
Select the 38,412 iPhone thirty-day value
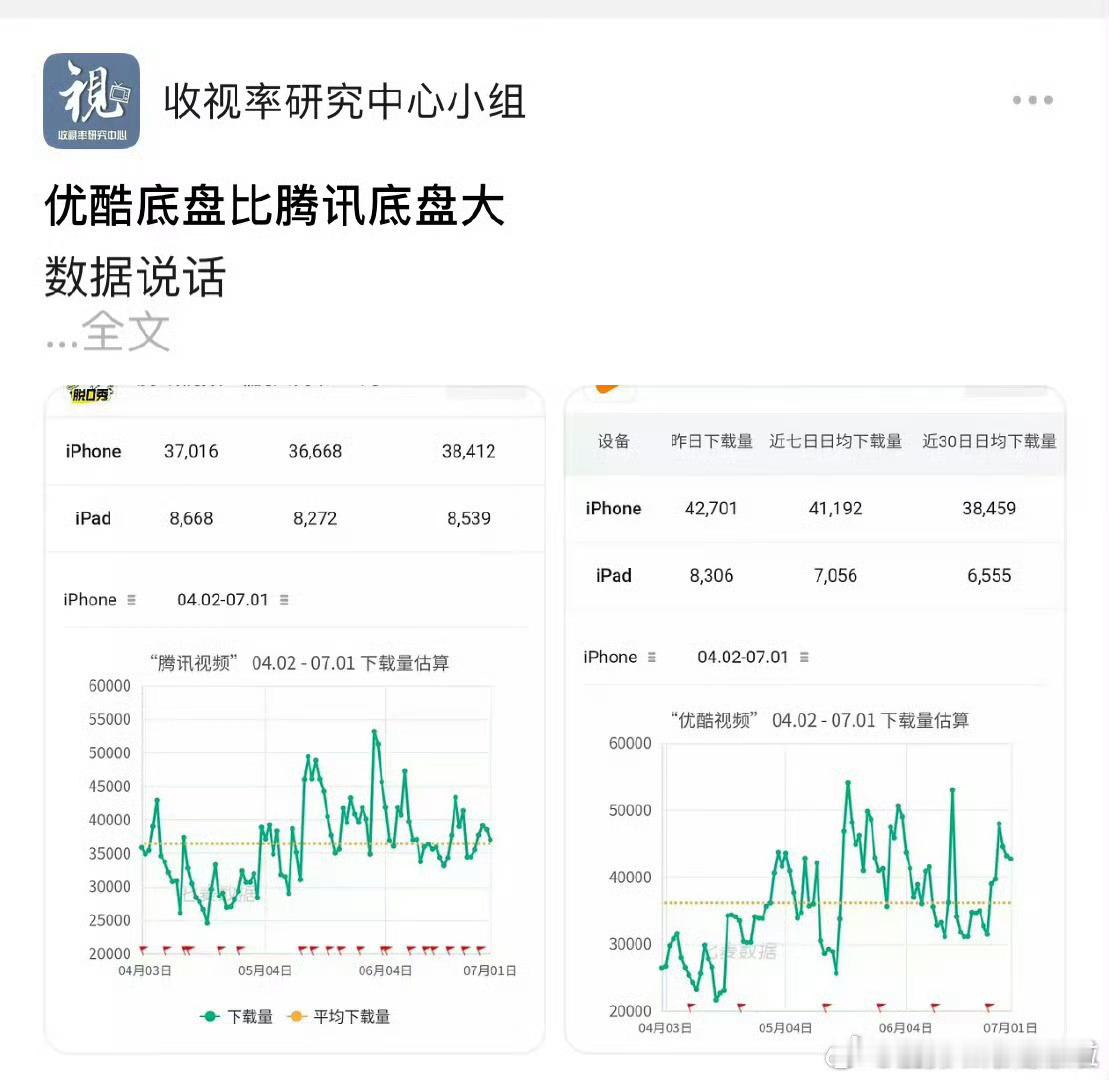coord(468,451)
